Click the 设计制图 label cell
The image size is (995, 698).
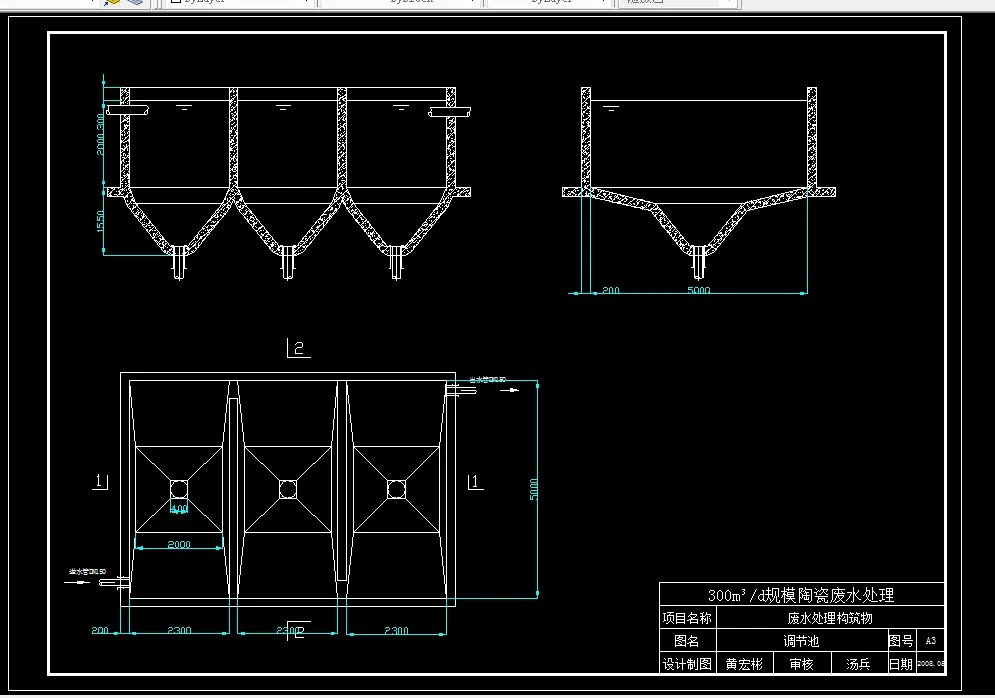click(688, 664)
